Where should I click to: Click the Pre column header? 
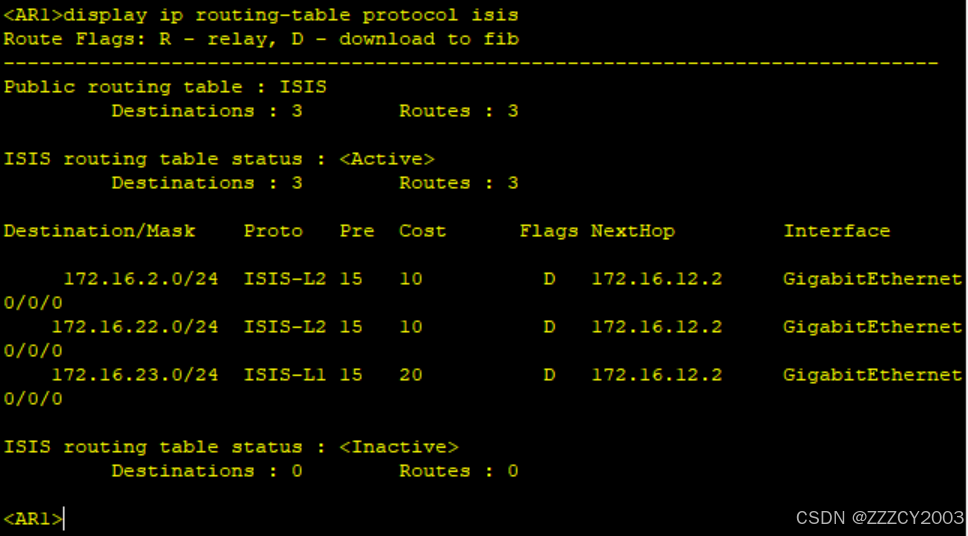(x=357, y=232)
